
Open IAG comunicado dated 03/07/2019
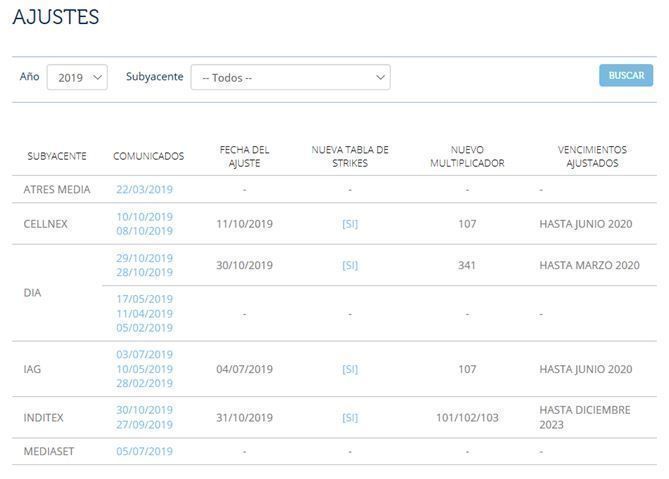[x=144, y=354]
